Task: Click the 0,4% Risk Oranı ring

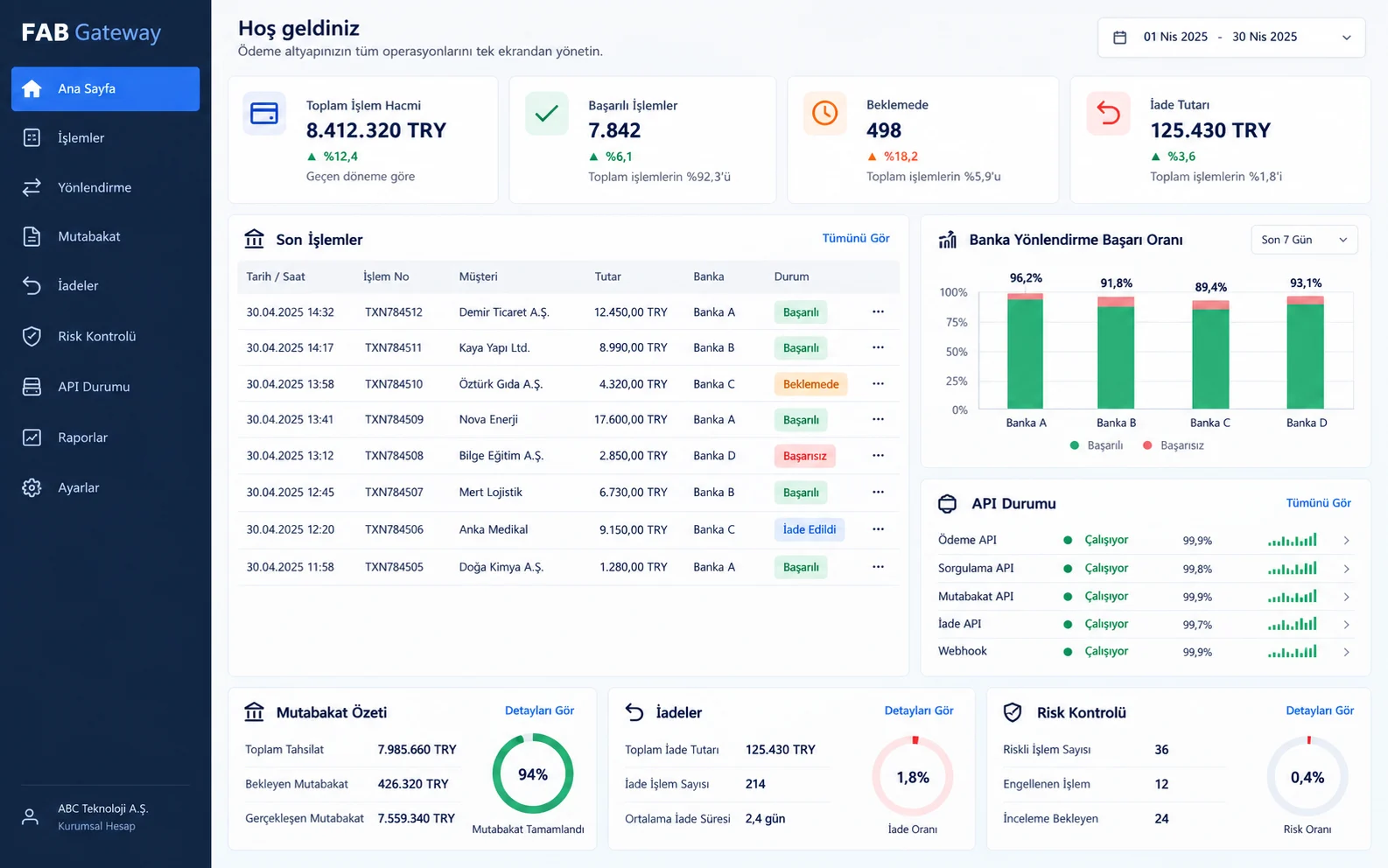Action: (1307, 777)
